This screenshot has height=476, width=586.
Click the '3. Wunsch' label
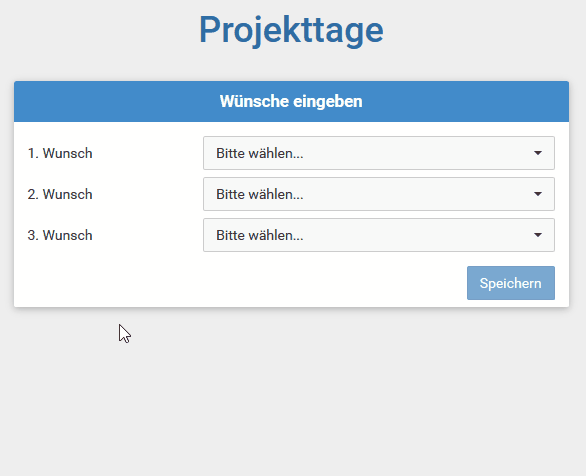[x=60, y=235]
